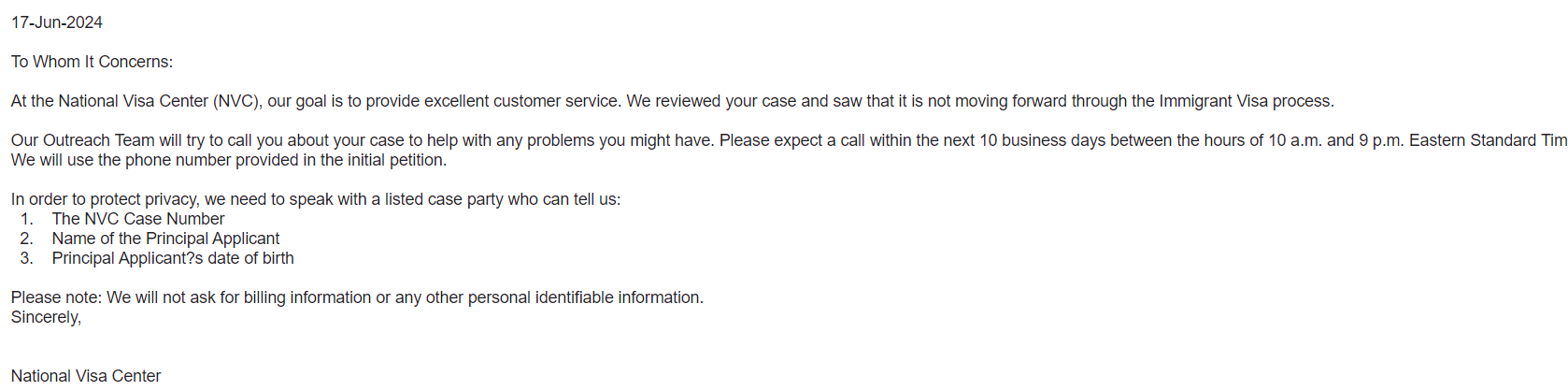Click the 'Please note:' text
Screen dimensions: 1568x391
pyautogui.click(x=56, y=297)
